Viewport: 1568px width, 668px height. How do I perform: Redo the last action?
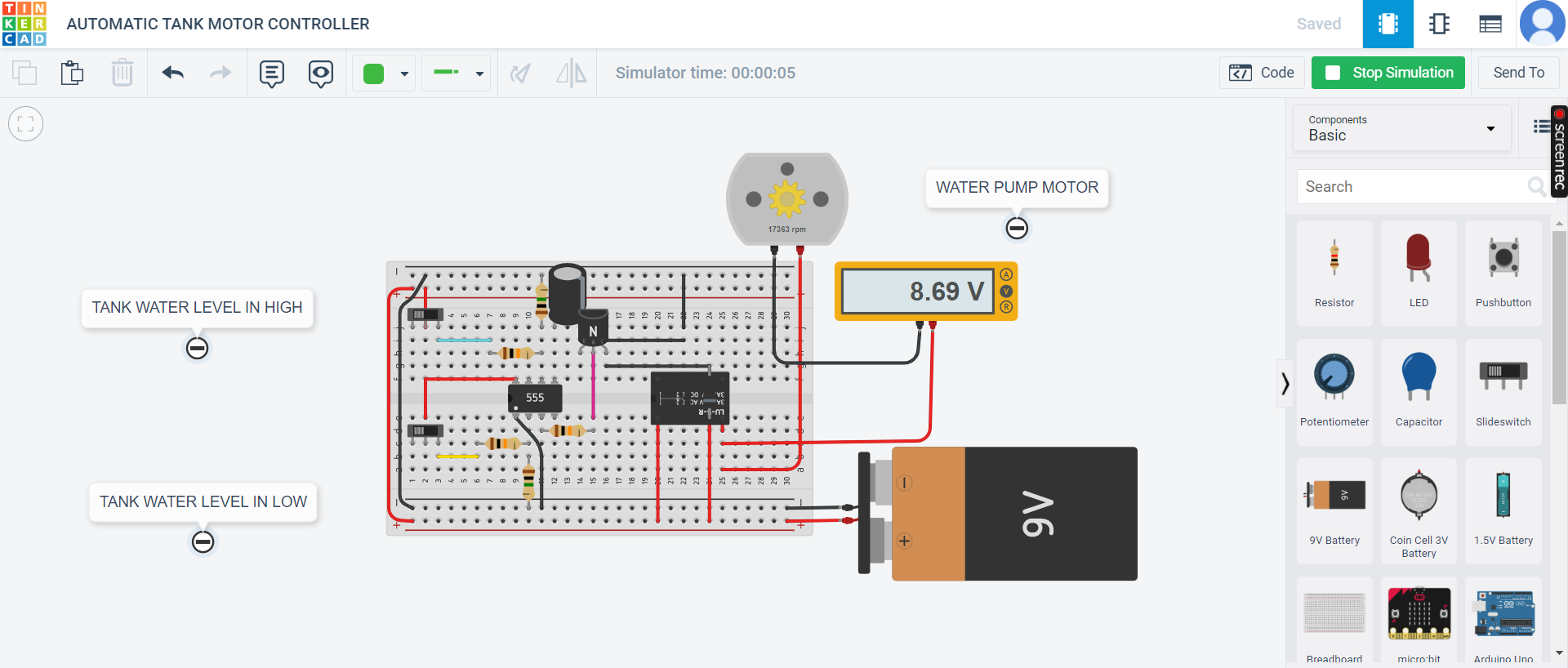220,73
